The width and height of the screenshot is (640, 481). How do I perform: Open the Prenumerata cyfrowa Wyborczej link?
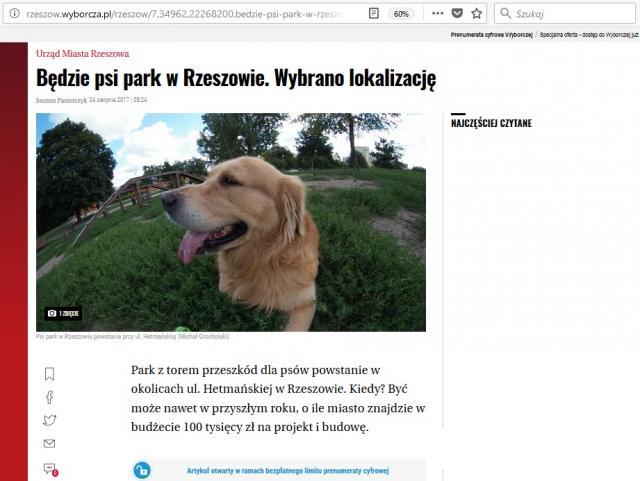pos(492,33)
